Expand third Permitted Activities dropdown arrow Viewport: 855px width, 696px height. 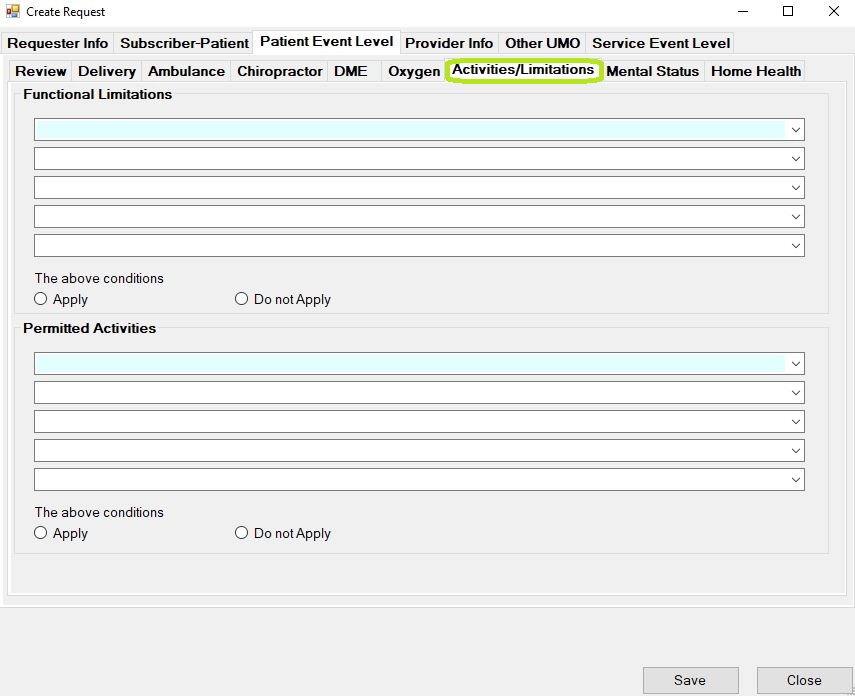796,422
